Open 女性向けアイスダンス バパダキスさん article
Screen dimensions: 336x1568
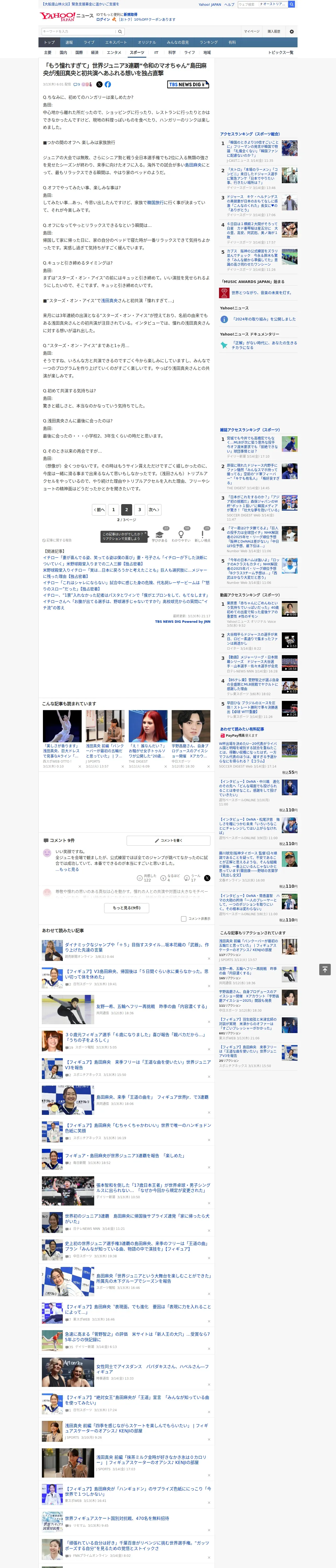click(152, 1369)
